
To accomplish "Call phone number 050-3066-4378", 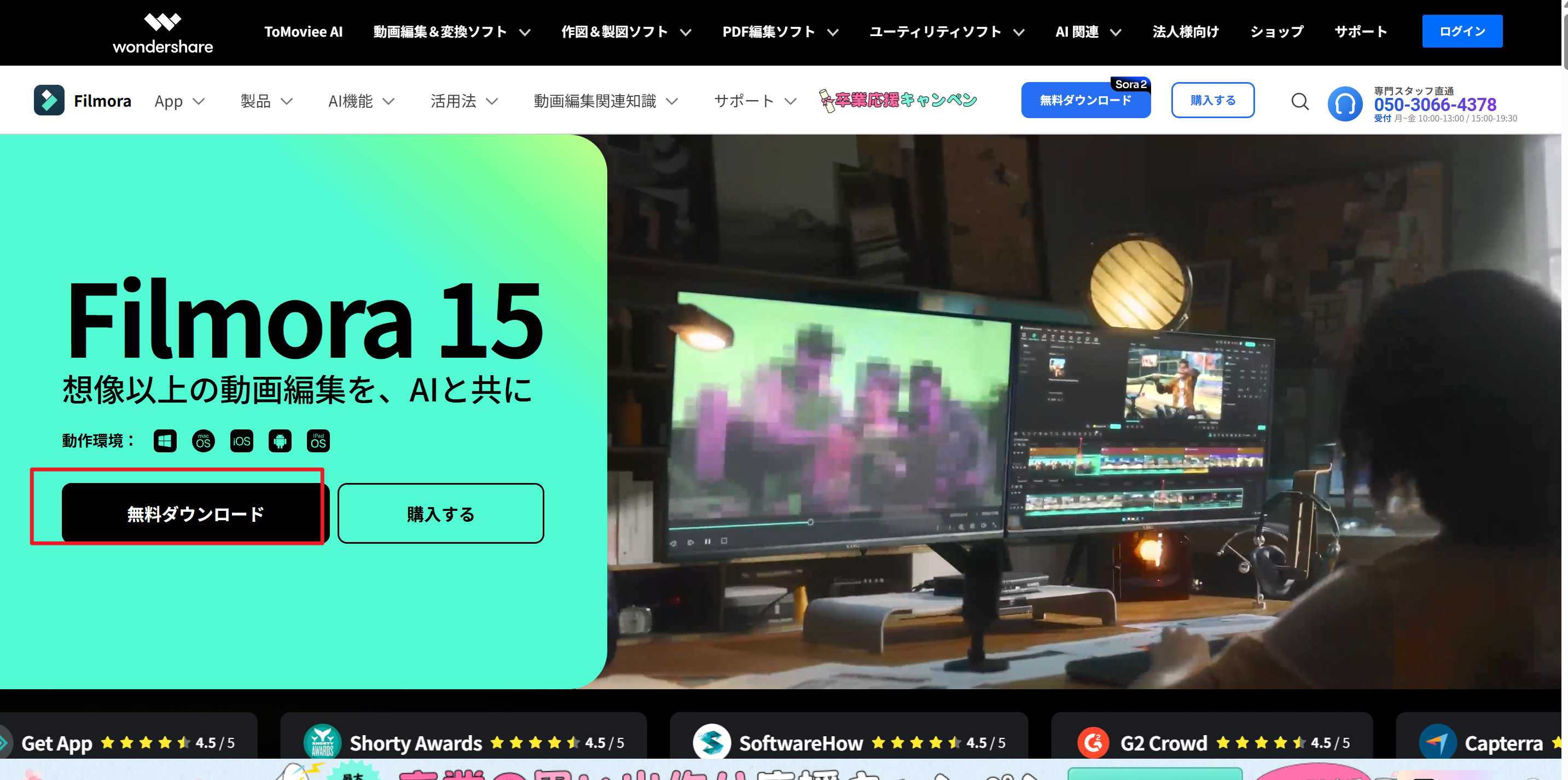I will pos(1435,104).
